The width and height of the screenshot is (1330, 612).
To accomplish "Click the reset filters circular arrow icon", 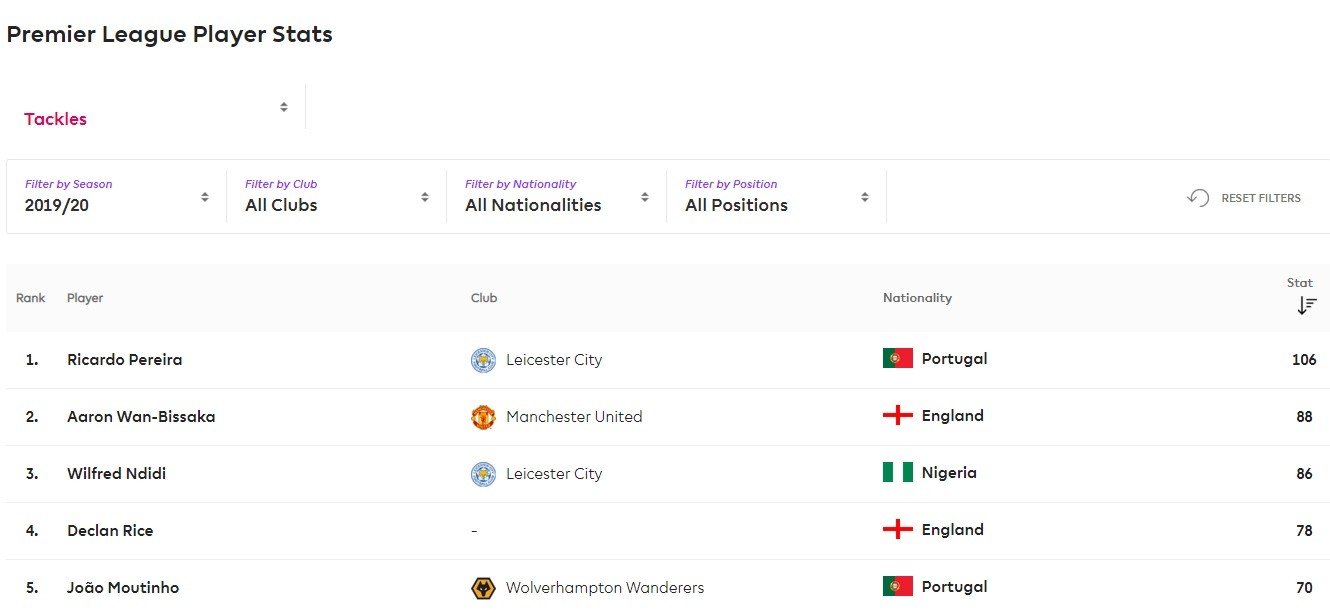I will point(1198,198).
